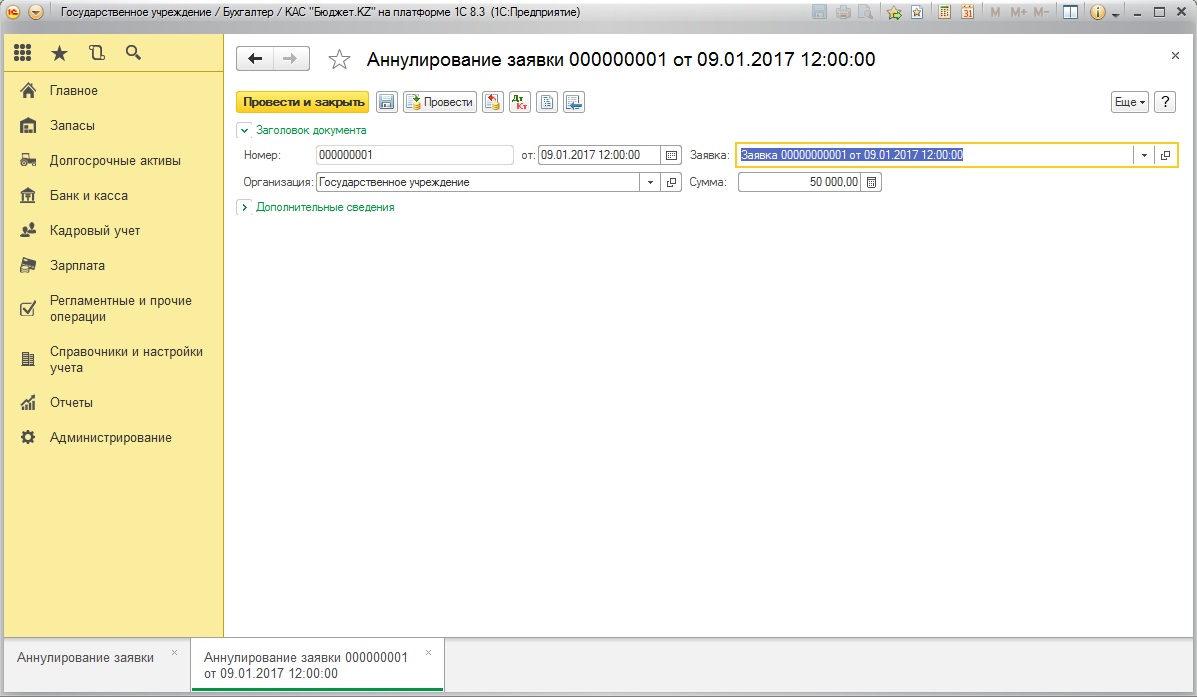
Task: Open the document report list icon
Action: pos(547,102)
